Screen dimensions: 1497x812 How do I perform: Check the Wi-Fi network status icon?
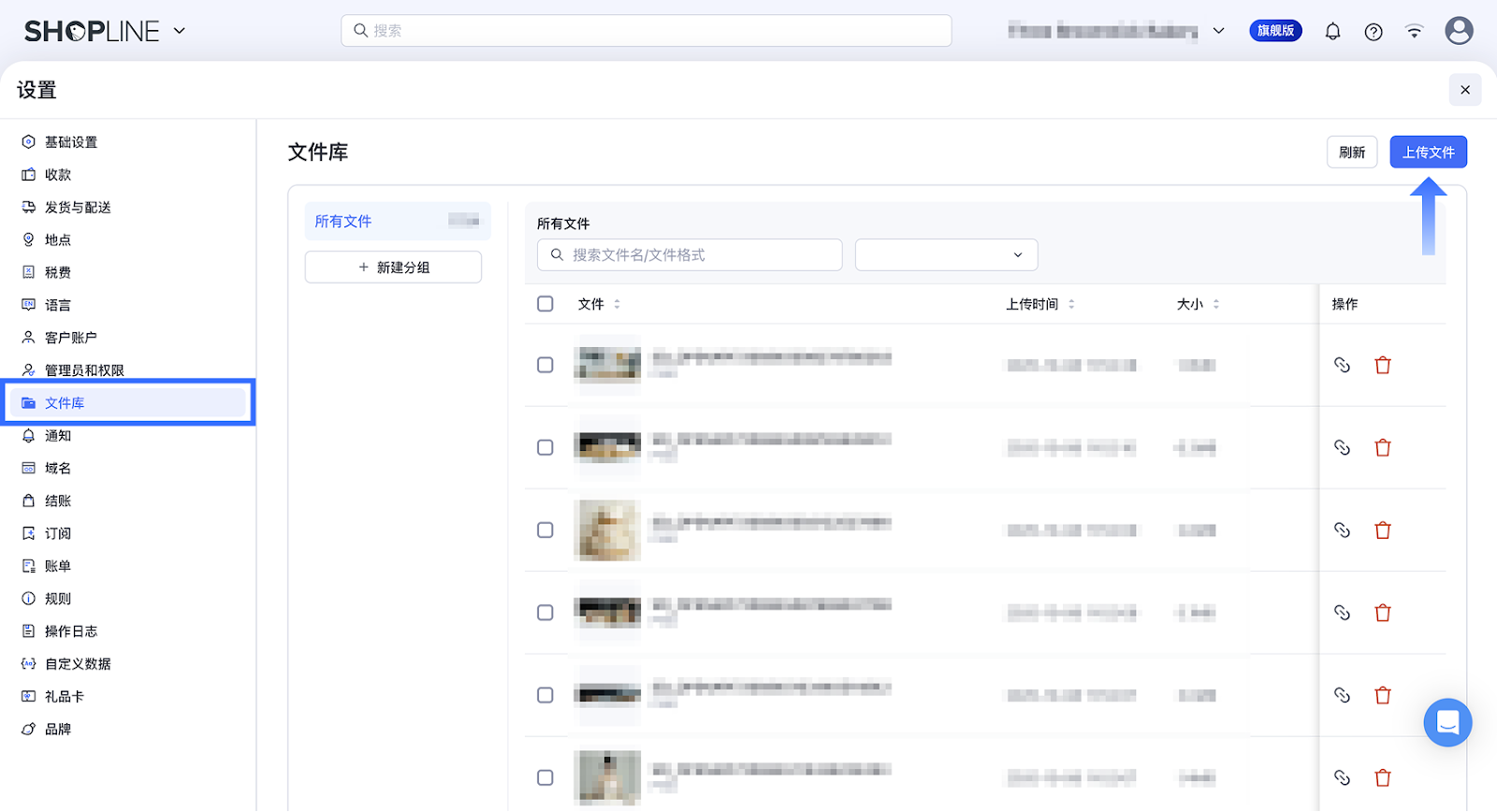click(x=1414, y=32)
